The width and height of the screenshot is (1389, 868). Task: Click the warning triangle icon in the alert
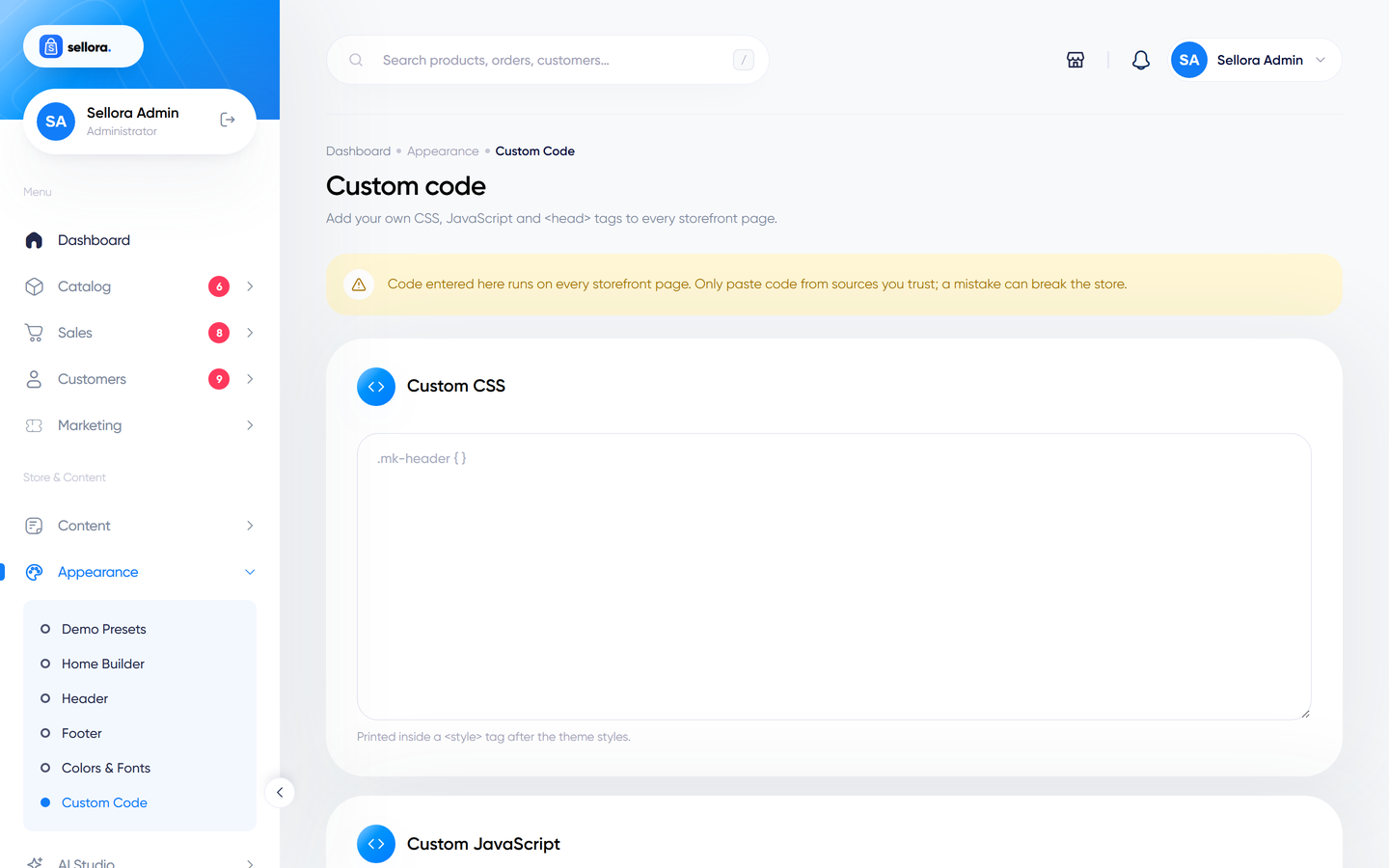click(359, 285)
